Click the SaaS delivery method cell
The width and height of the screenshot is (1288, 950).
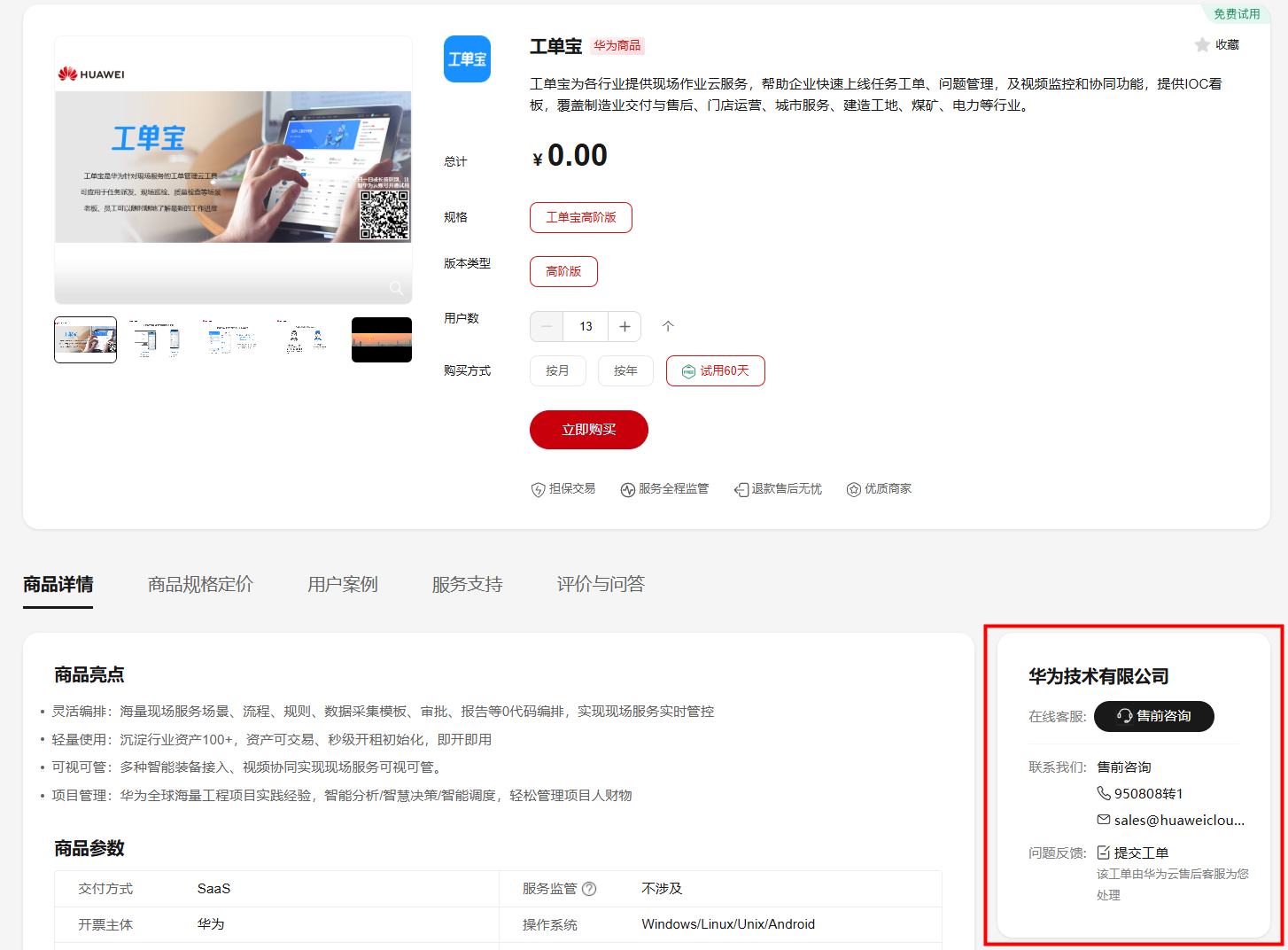pyautogui.click(x=213, y=889)
